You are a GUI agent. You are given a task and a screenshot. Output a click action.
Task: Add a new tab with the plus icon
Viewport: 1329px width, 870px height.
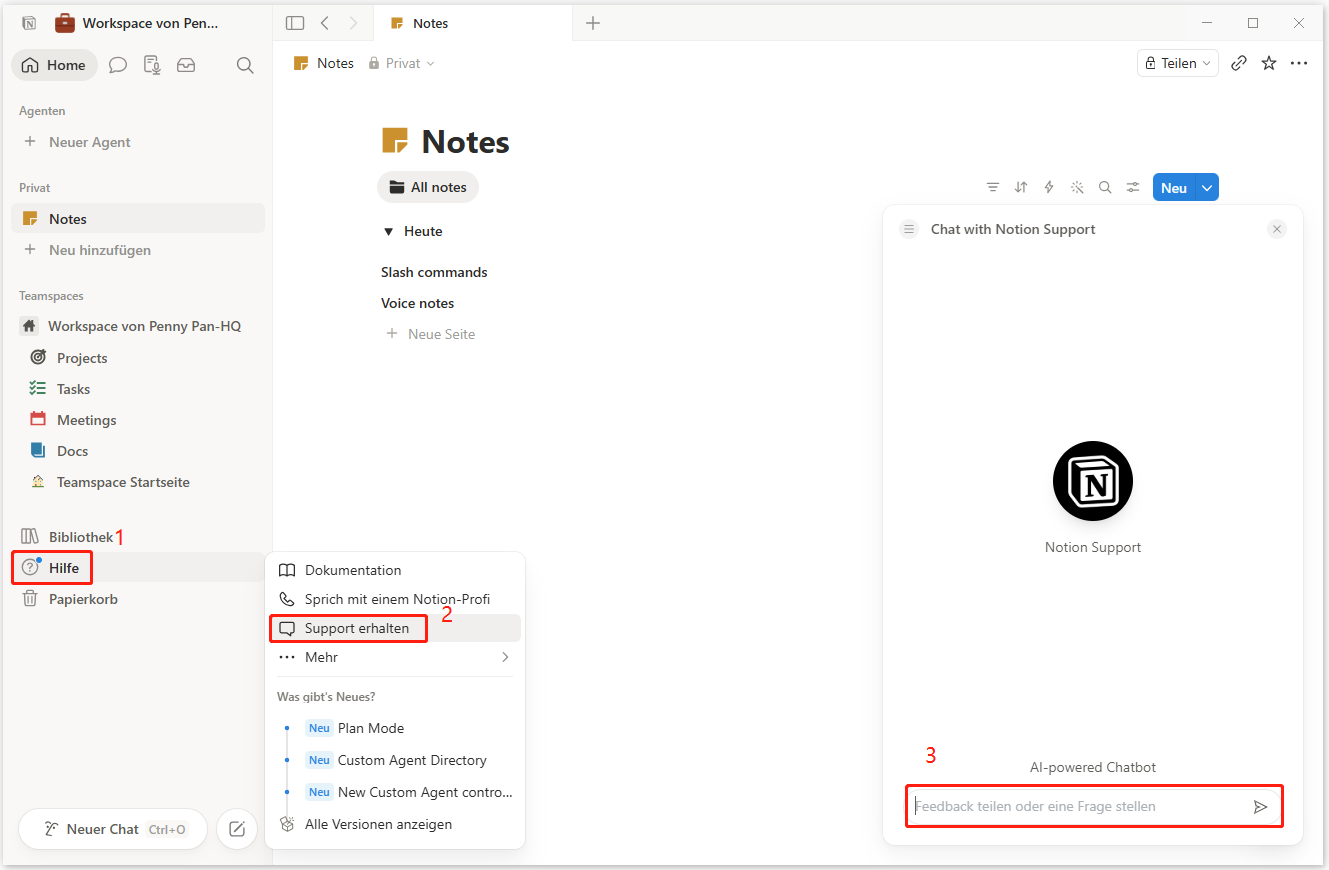click(593, 23)
